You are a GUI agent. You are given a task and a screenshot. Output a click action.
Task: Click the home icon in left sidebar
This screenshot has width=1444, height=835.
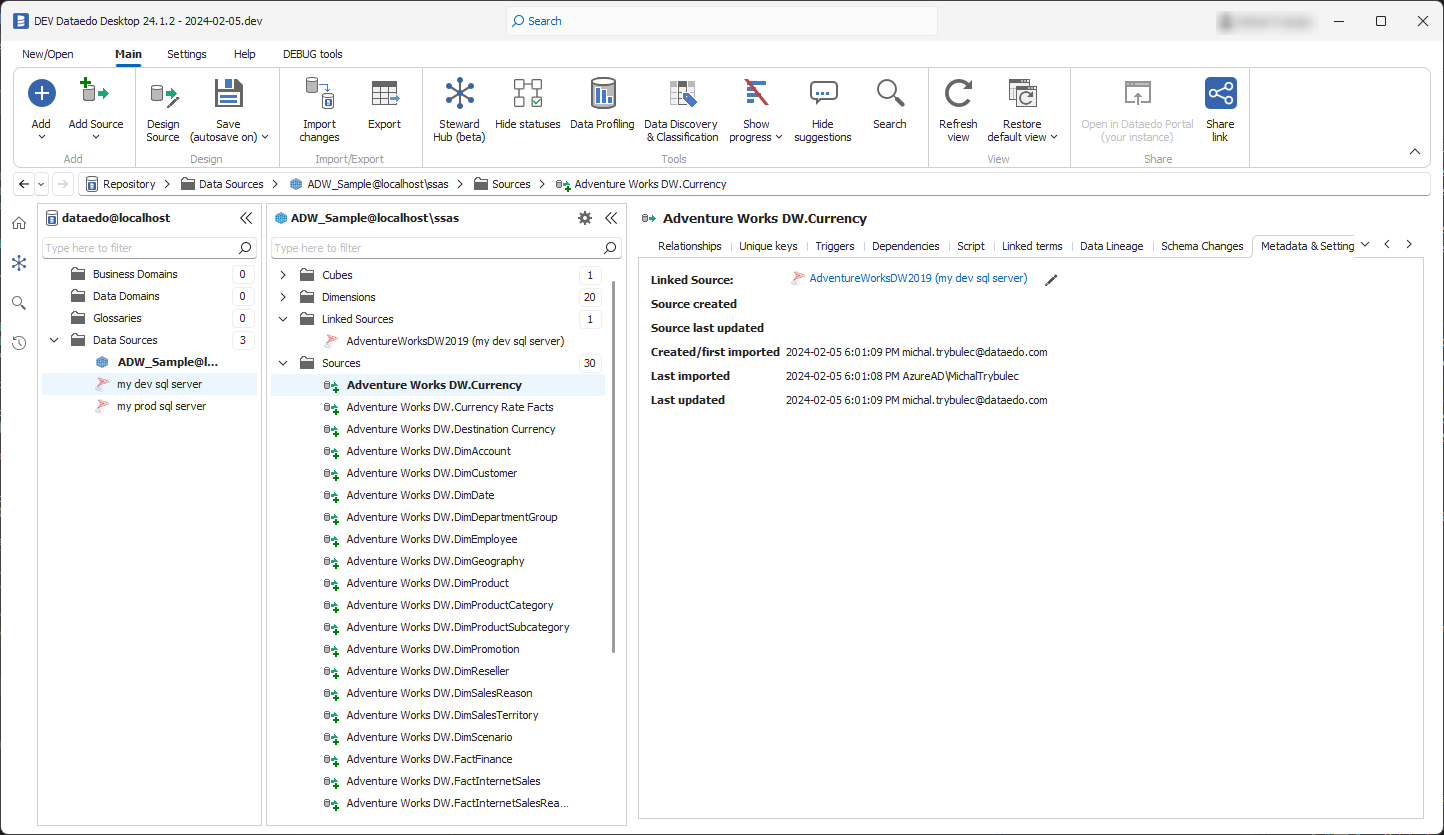[x=19, y=222]
